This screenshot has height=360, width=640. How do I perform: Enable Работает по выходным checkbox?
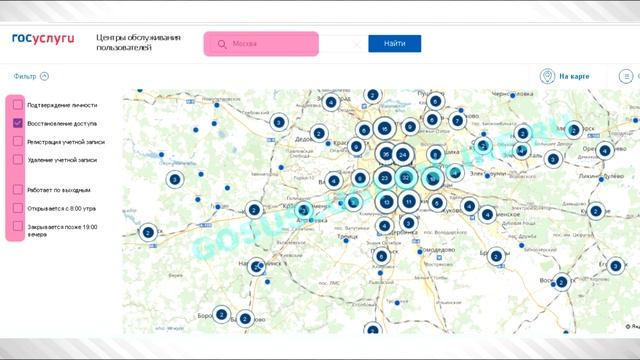18,189
